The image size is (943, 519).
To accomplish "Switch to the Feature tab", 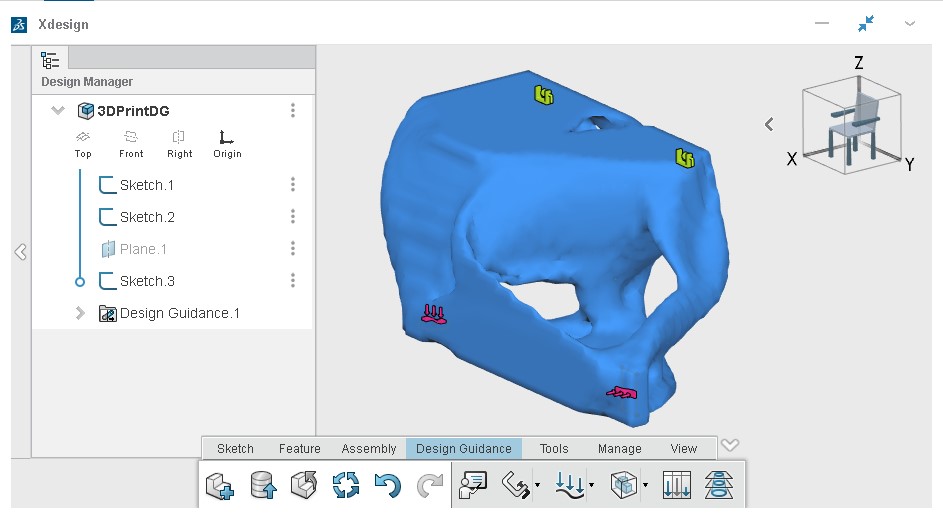I will pyautogui.click(x=299, y=449).
